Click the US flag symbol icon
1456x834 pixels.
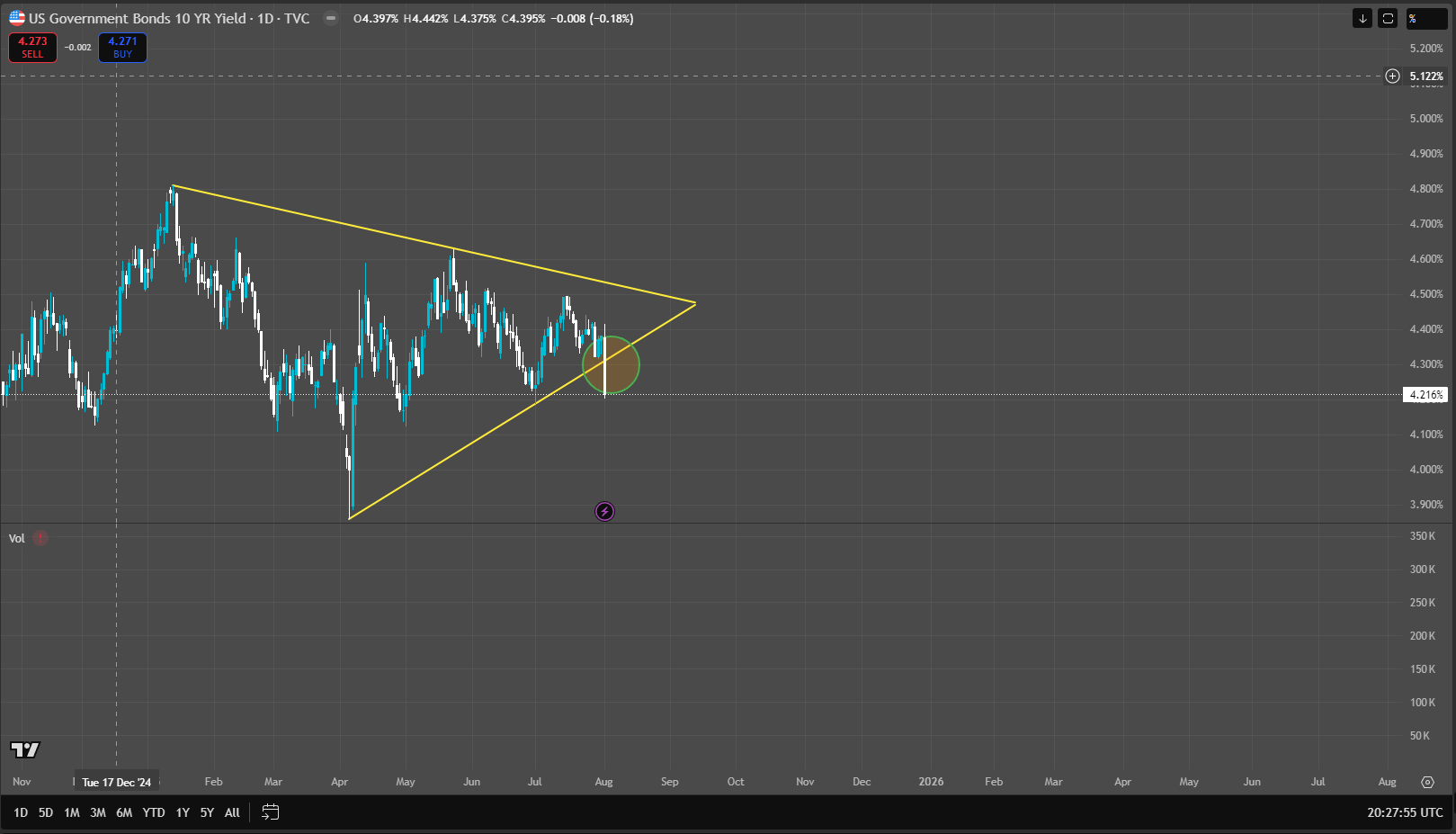click(17, 18)
